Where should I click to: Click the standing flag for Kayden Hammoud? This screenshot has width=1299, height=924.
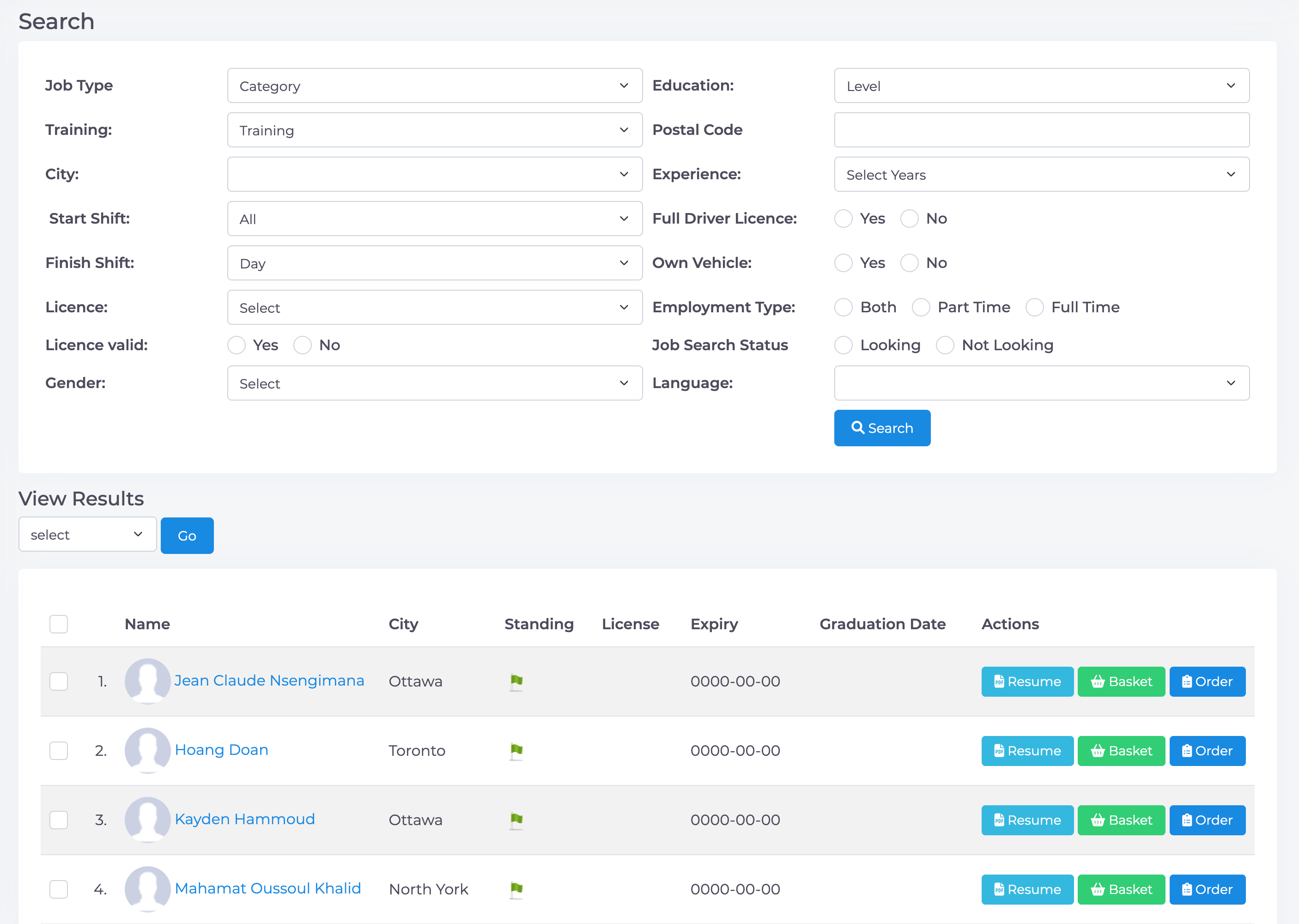point(516,821)
